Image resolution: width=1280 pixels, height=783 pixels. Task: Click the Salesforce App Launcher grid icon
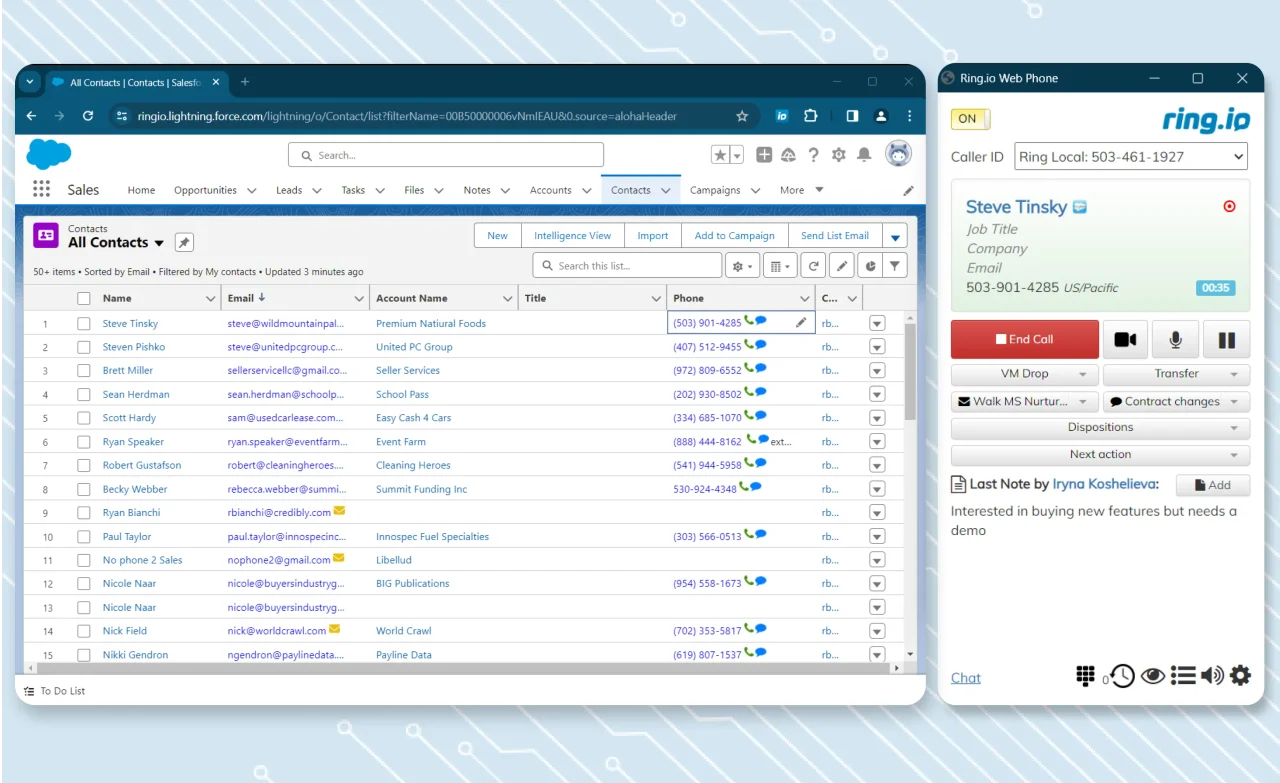pos(41,189)
